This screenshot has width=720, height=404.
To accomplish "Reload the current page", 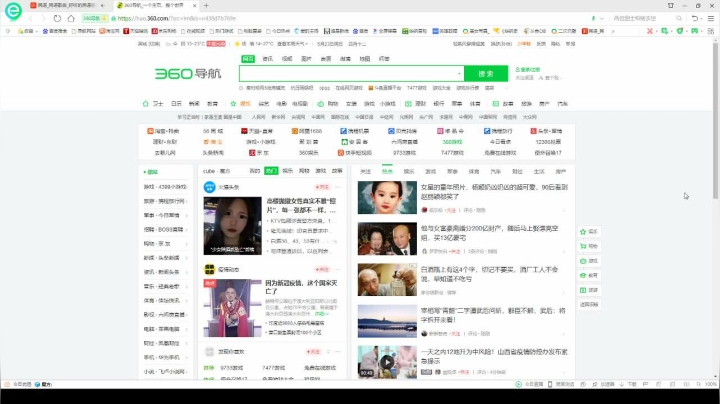I will coord(57,18).
